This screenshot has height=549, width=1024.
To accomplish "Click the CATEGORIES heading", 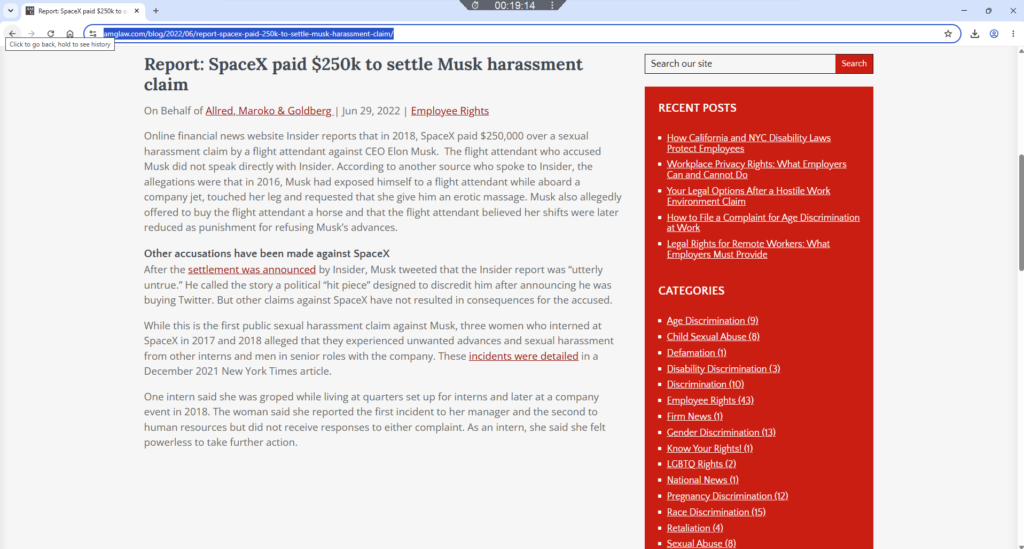I will click(x=691, y=290).
